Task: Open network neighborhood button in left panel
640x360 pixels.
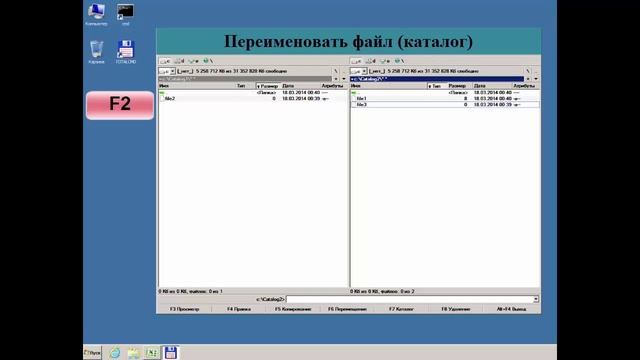Action: coord(208,61)
